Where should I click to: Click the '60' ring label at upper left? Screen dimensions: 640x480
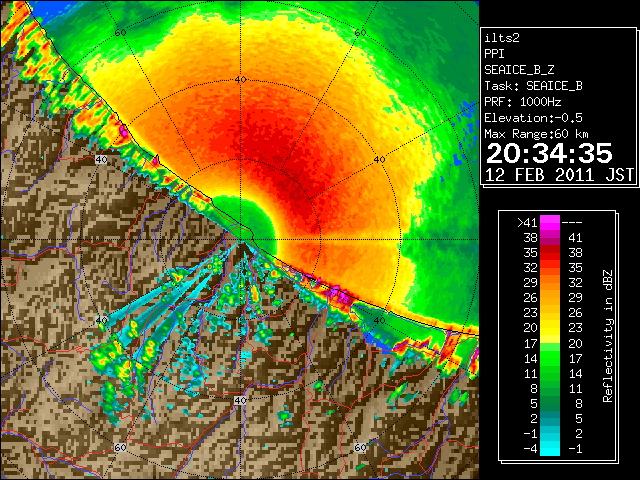(x=120, y=33)
